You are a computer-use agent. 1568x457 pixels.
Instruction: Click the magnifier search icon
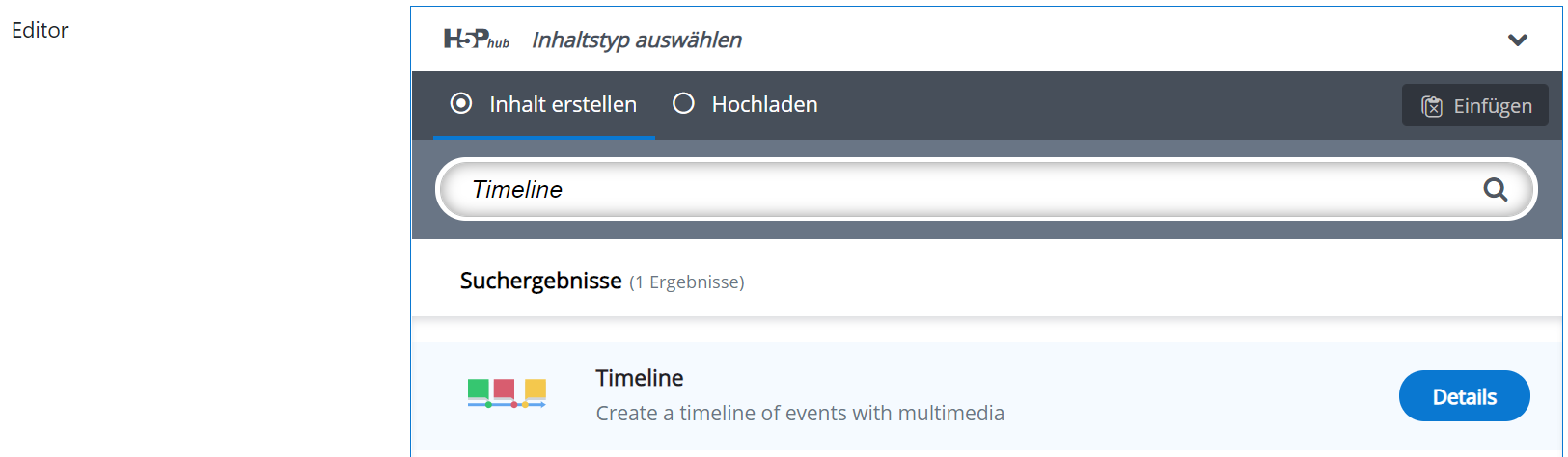(x=1495, y=190)
